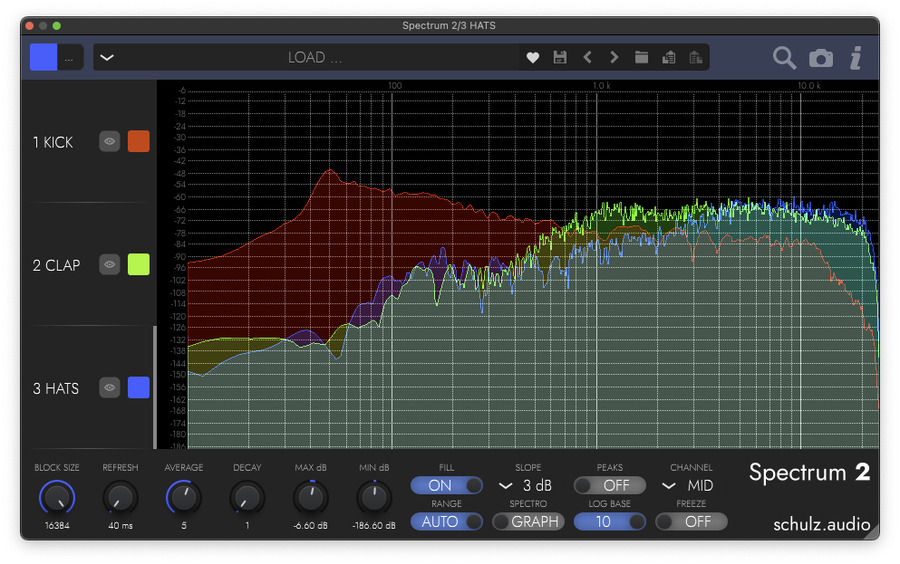The height and width of the screenshot is (564, 900).
Task: Click the BLOCK SIZE knob
Action: click(x=57, y=497)
